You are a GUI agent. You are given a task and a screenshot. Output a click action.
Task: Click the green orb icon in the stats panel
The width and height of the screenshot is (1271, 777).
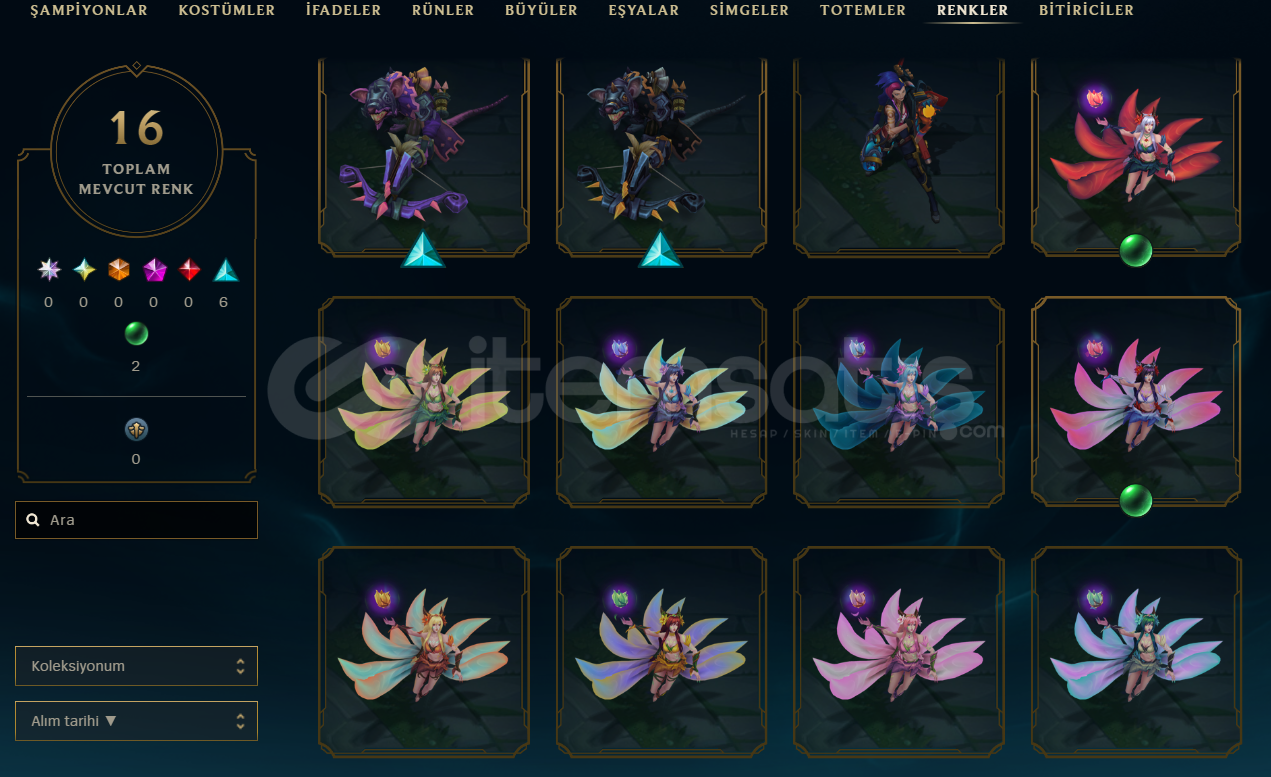click(x=136, y=334)
